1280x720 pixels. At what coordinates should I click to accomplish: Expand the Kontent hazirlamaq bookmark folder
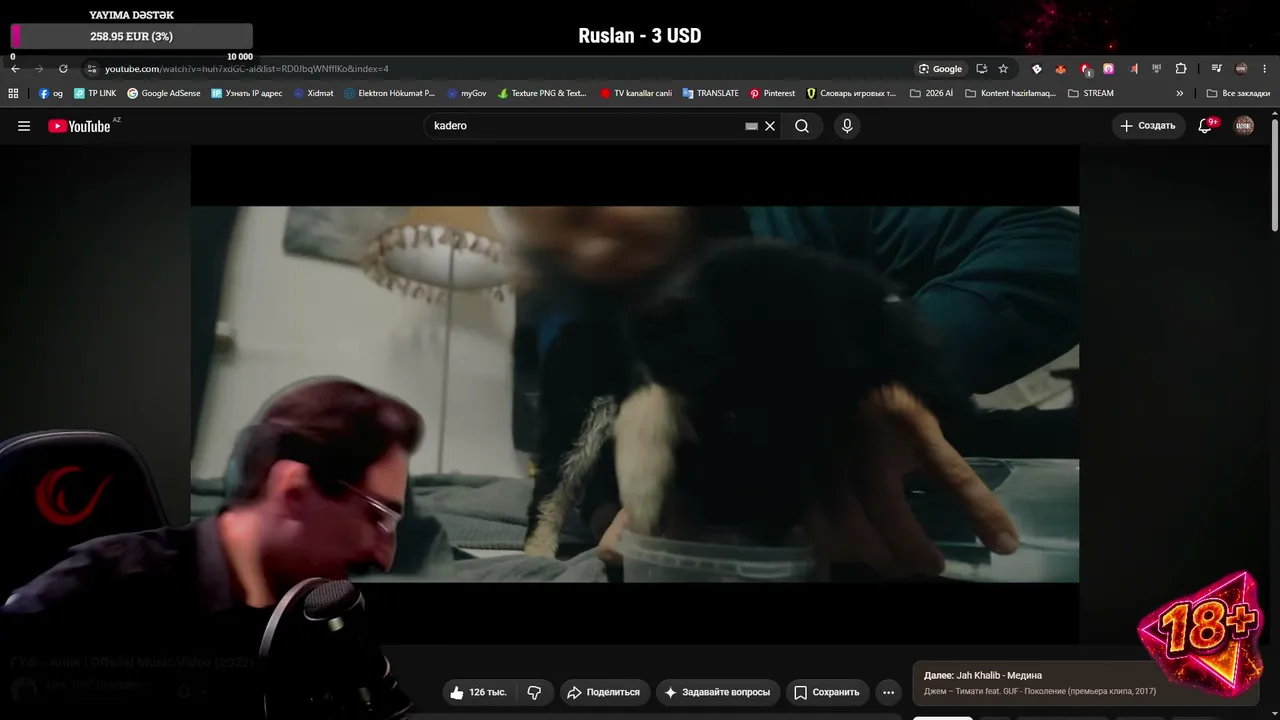coord(1011,93)
